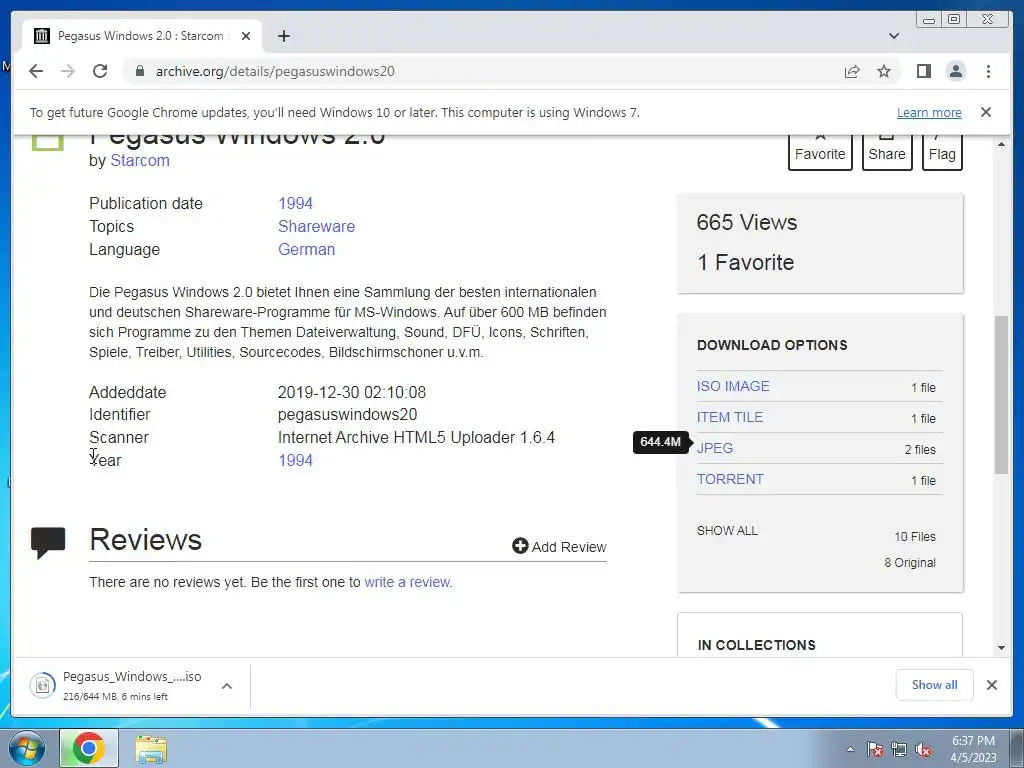Reload the page with refresh icon
The width and height of the screenshot is (1024, 768).
[100, 71]
